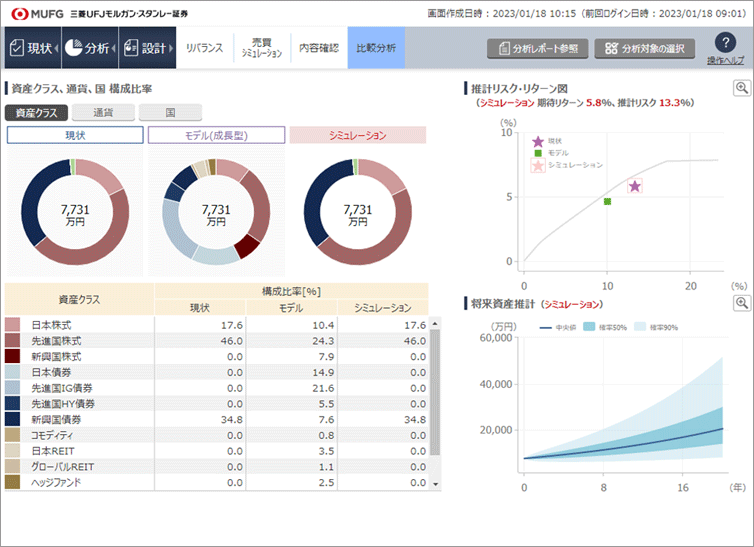Click the 分析対象の選択 button
The height and width of the screenshot is (547, 754).
pos(644,48)
